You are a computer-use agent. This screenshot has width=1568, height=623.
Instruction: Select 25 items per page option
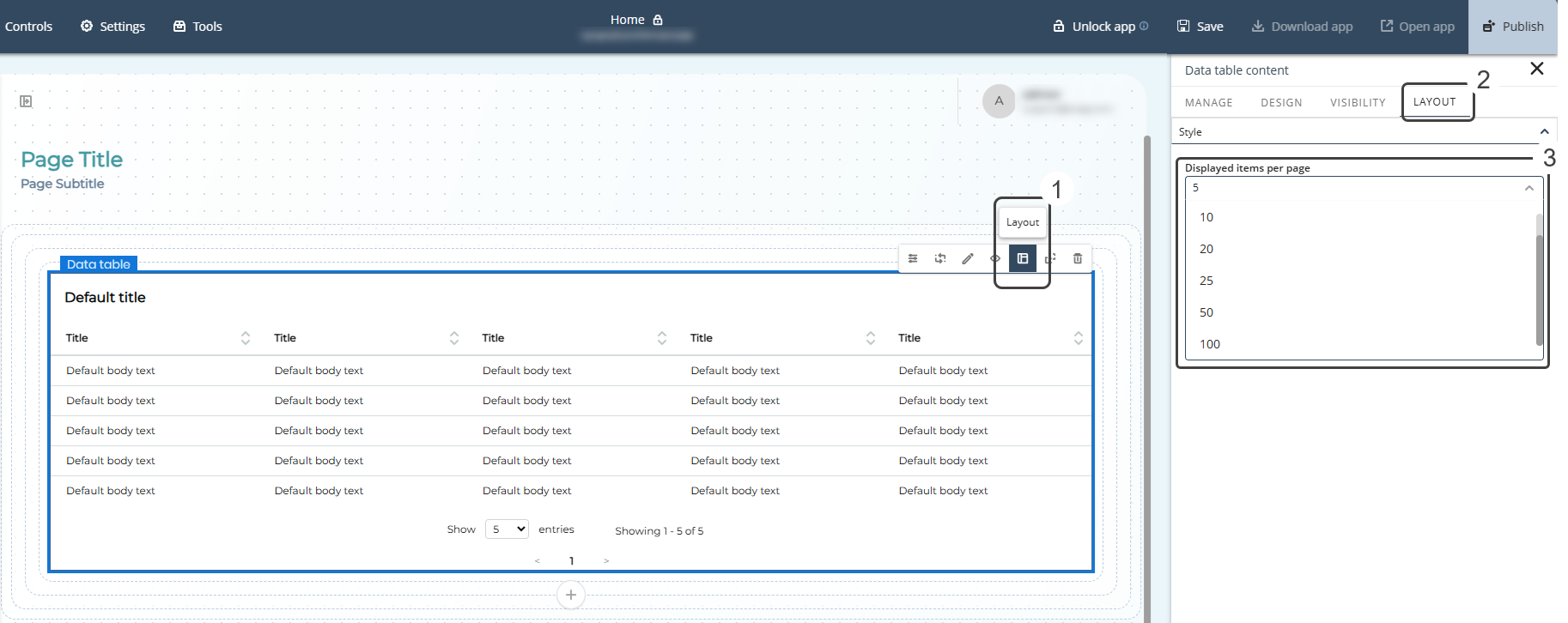click(1206, 281)
